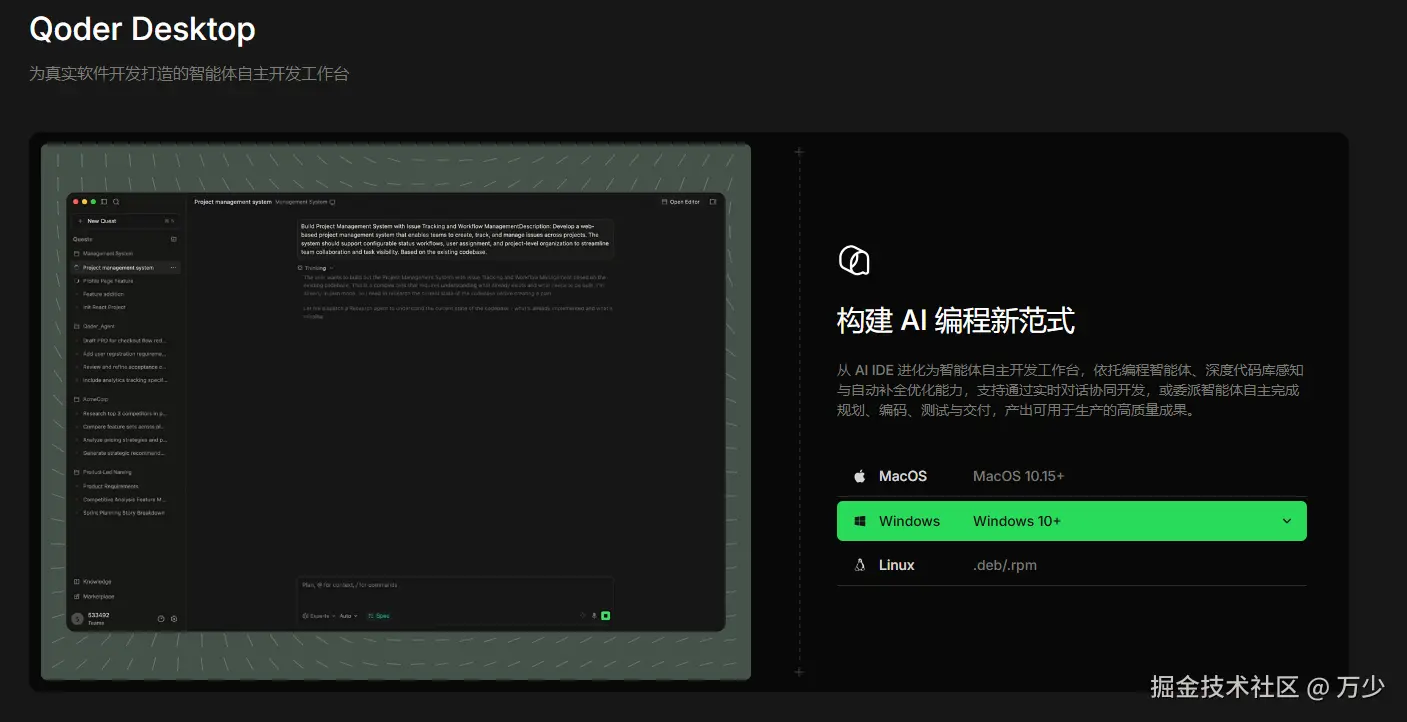1407x722 pixels.
Task: Click the sparkle enhance icon in the chat box
Action: coord(583,615)
